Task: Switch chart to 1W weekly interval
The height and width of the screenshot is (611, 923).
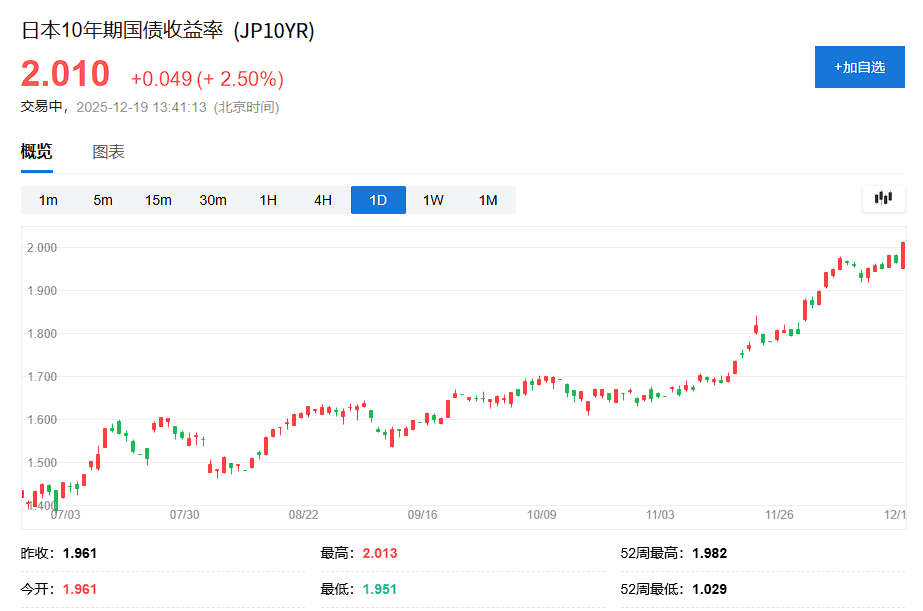Action: coord(433,200)
